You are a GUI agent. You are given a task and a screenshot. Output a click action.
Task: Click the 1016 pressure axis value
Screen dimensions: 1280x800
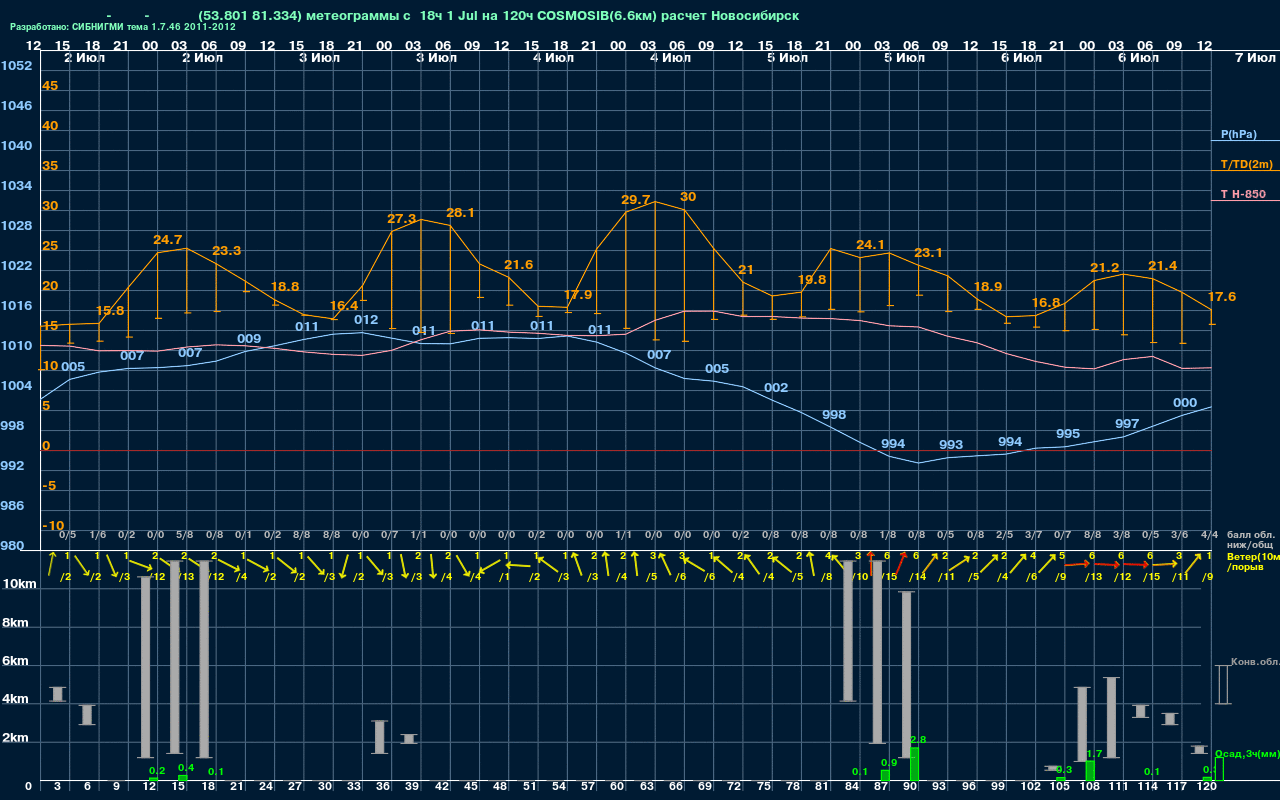click(16, 306)
